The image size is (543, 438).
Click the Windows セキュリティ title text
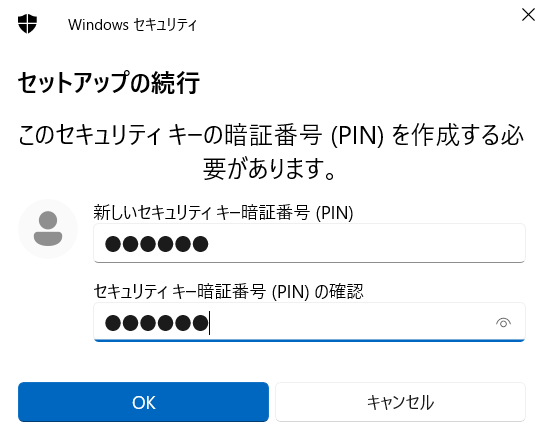[132, 25]
